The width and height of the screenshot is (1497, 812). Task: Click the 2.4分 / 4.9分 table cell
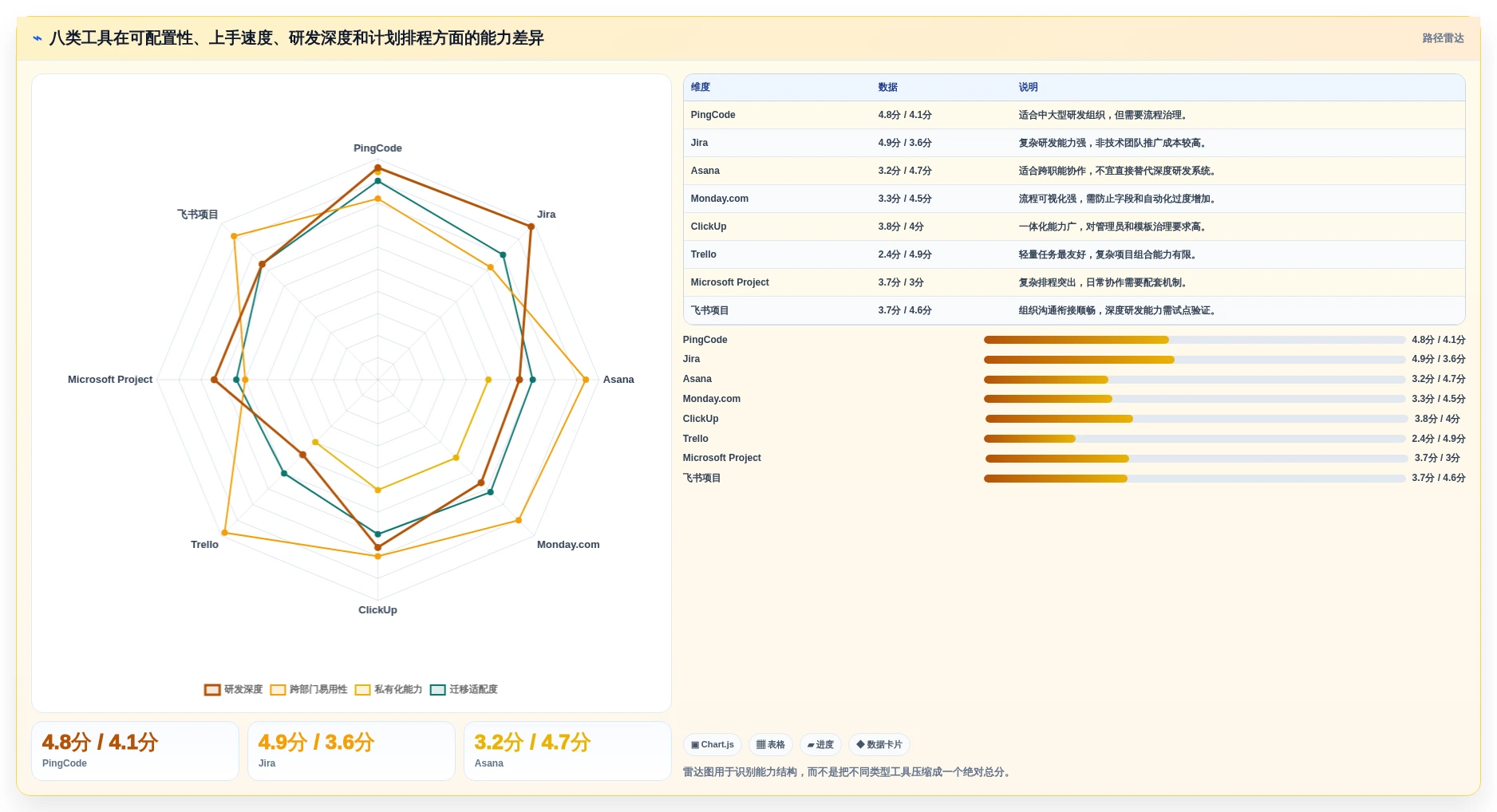tap(905, 255)
